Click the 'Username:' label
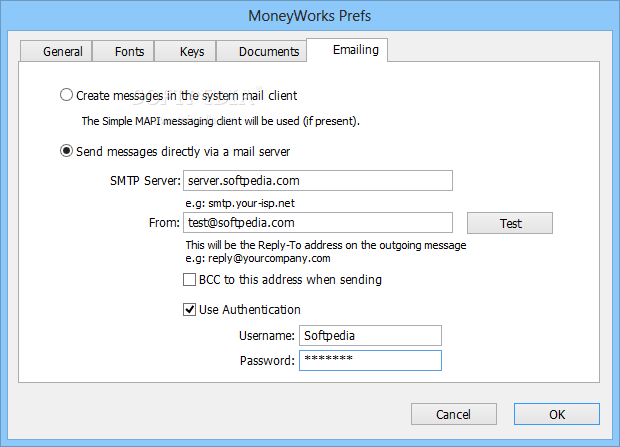The image size is (620, 447). point(267,335)
